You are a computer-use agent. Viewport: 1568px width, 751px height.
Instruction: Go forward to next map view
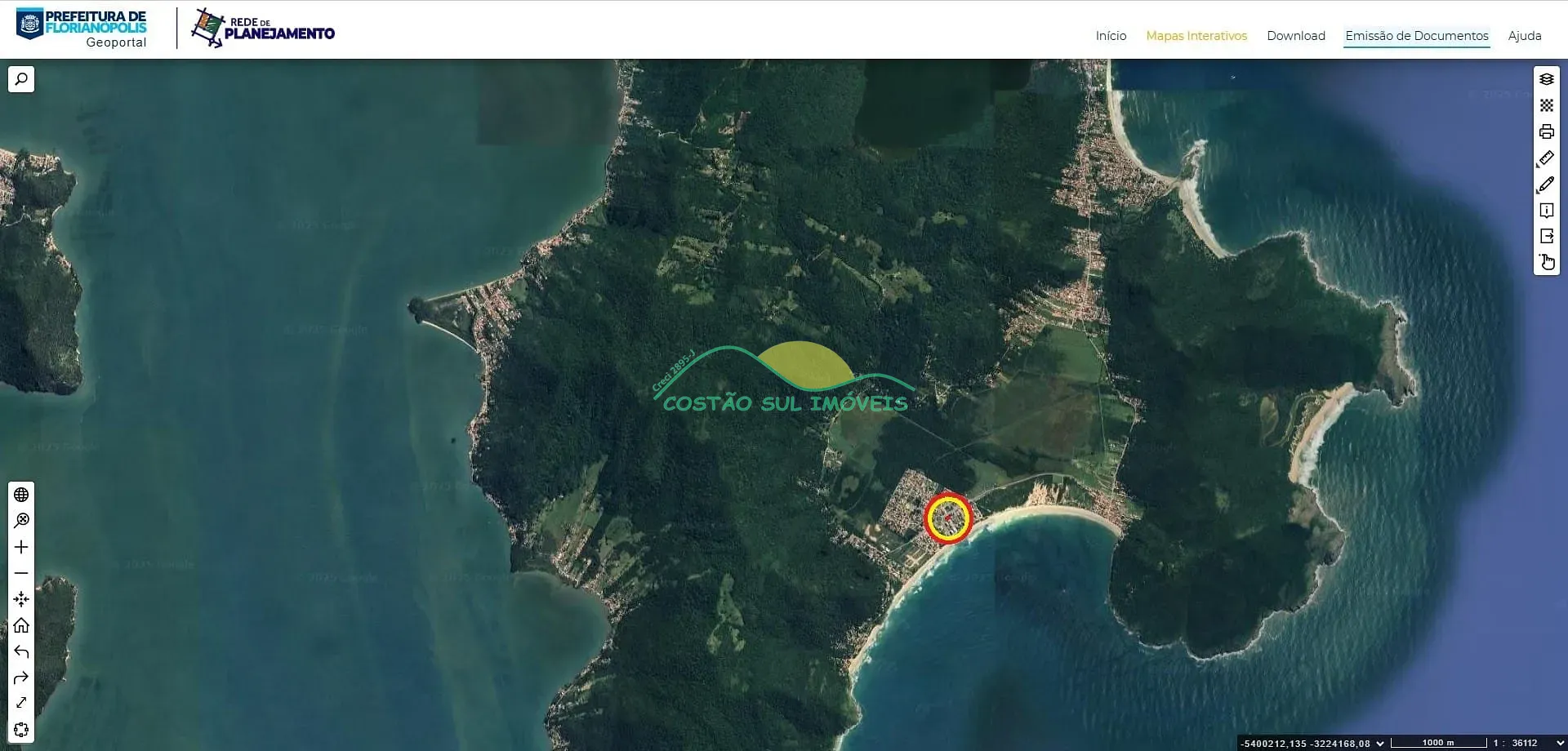[21, 678]
